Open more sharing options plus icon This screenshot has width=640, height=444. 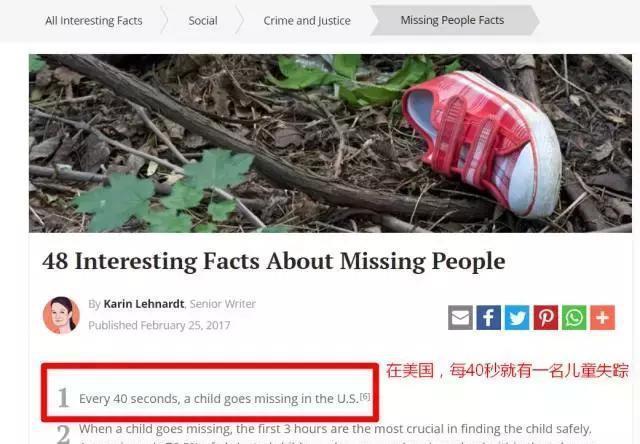tap(602, 317)
